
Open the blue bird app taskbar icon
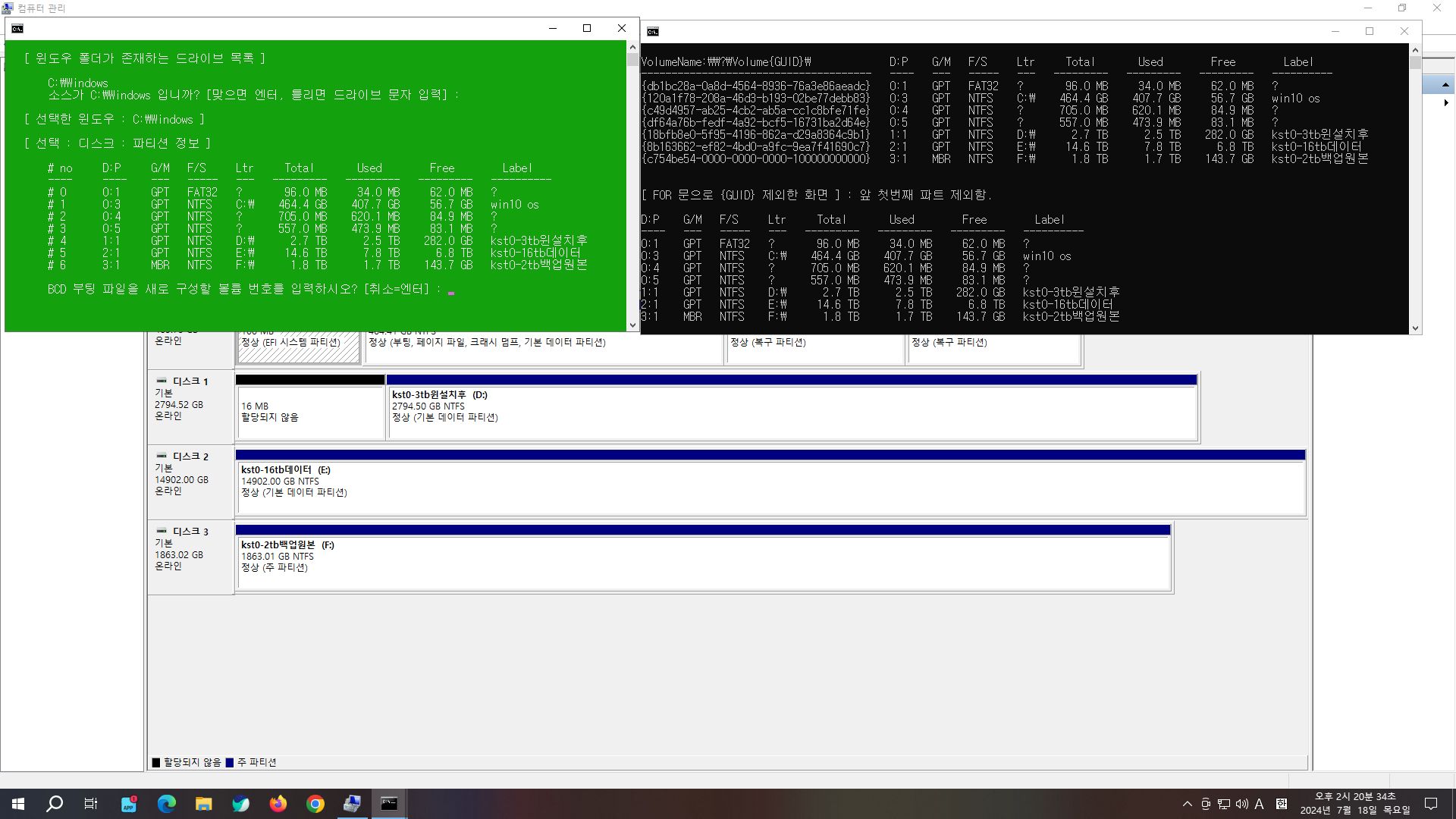240,804
